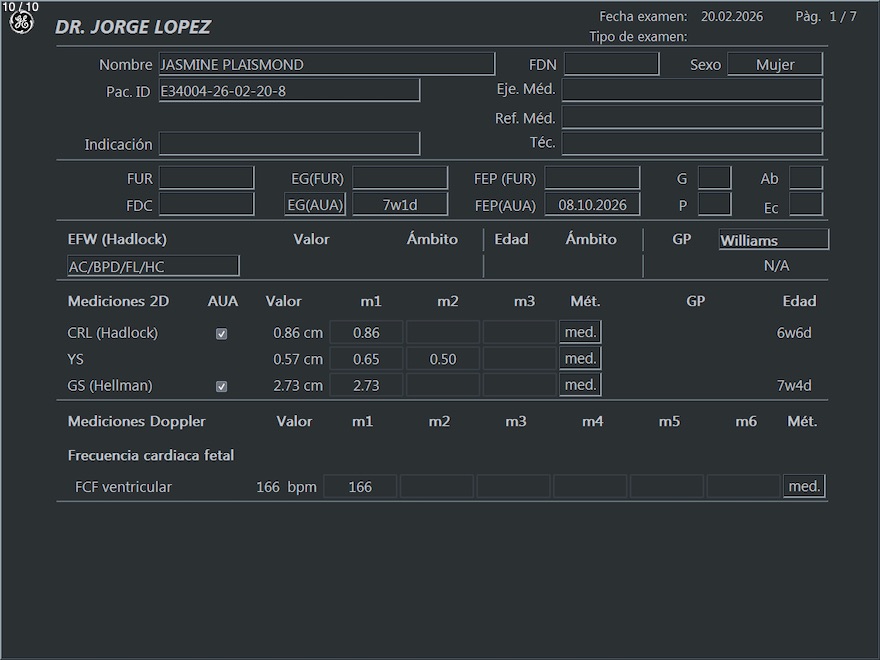Toggle the CRL (Hadlock) AUA checkbox

222,334
